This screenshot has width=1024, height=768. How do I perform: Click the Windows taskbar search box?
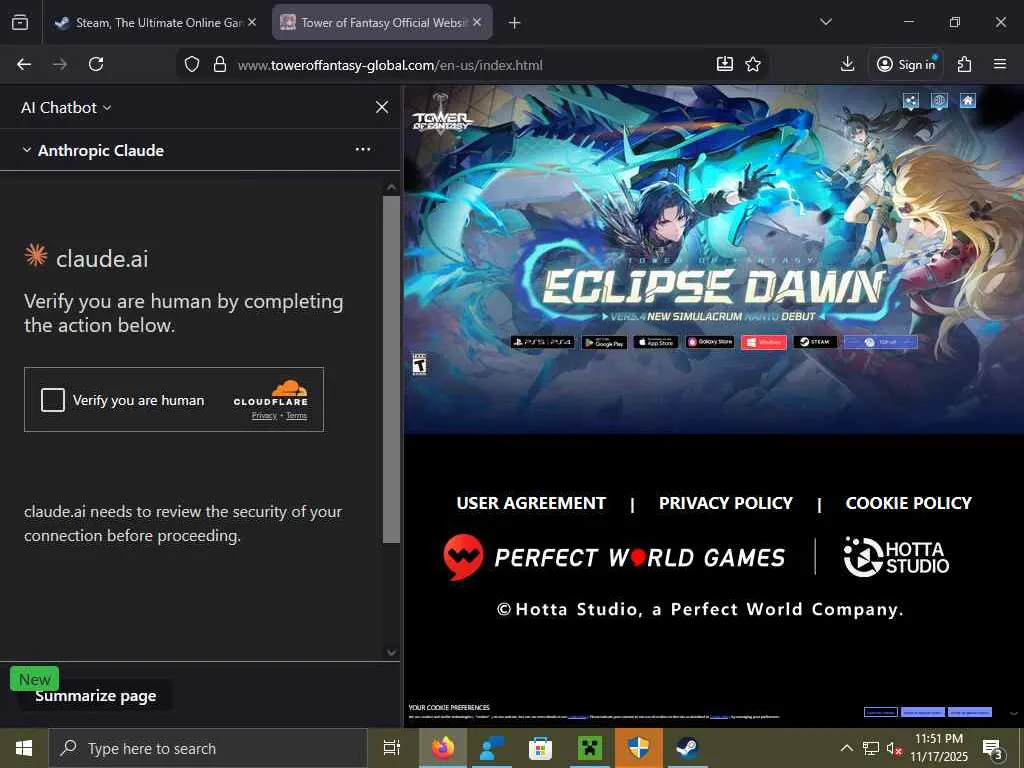coord(208,748)
